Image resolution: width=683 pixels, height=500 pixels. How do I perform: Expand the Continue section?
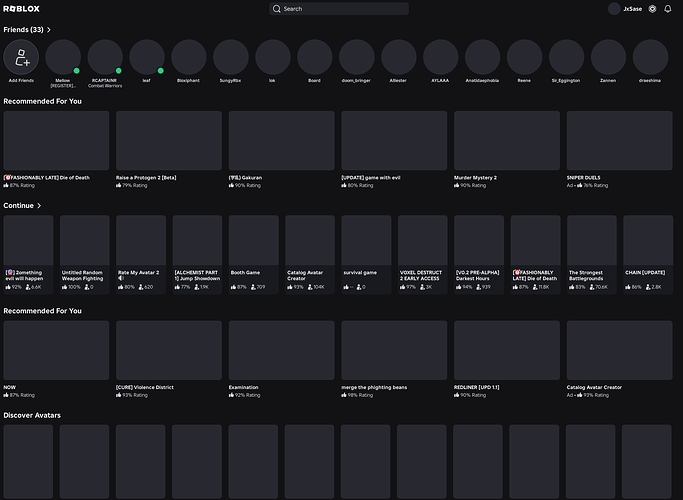coord(22,206)
